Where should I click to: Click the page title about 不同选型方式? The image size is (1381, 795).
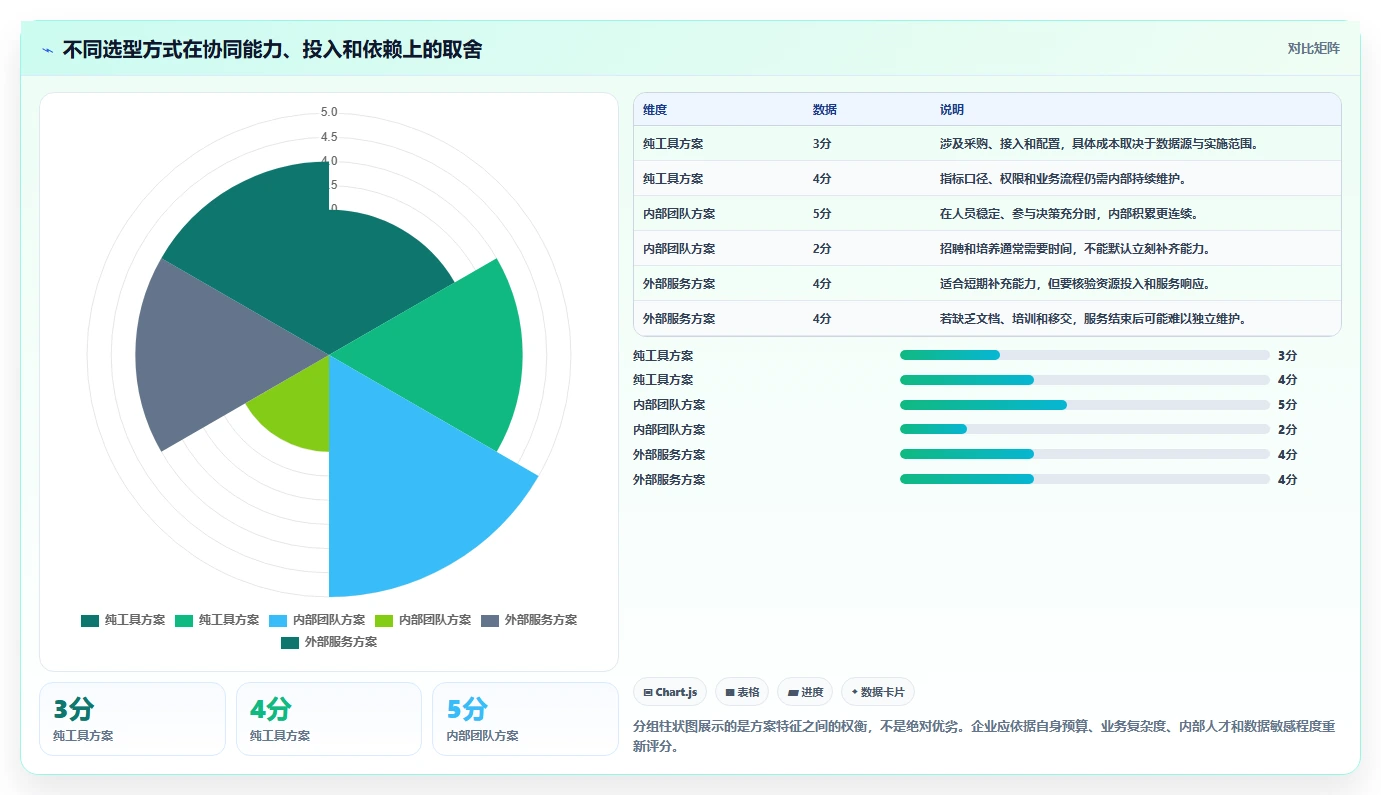coord(272,50)
